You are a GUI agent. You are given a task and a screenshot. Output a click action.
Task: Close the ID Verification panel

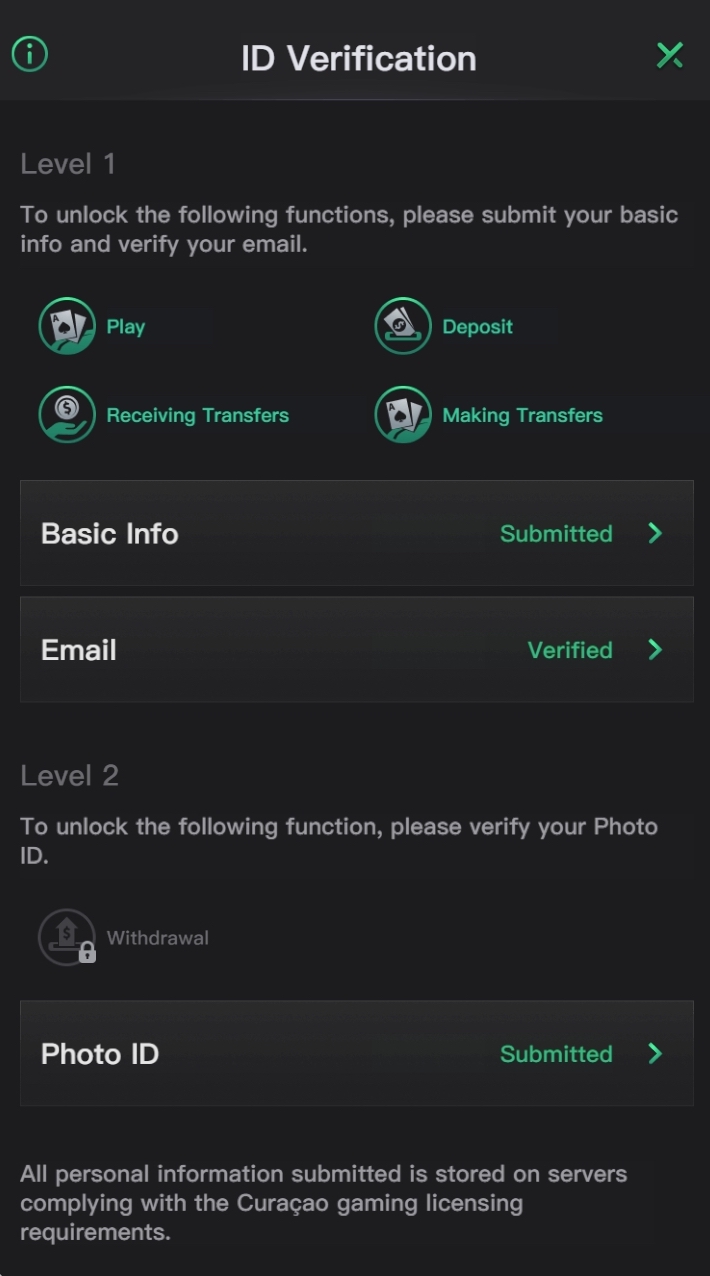point(669,55)
